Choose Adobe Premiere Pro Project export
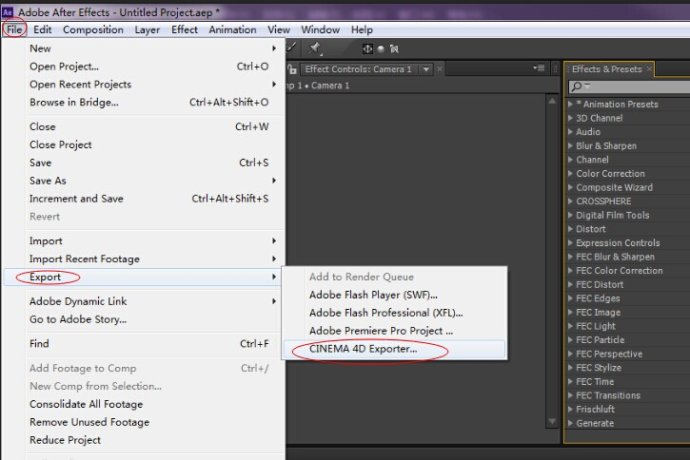690x460 pixels. tap(395, 331)
